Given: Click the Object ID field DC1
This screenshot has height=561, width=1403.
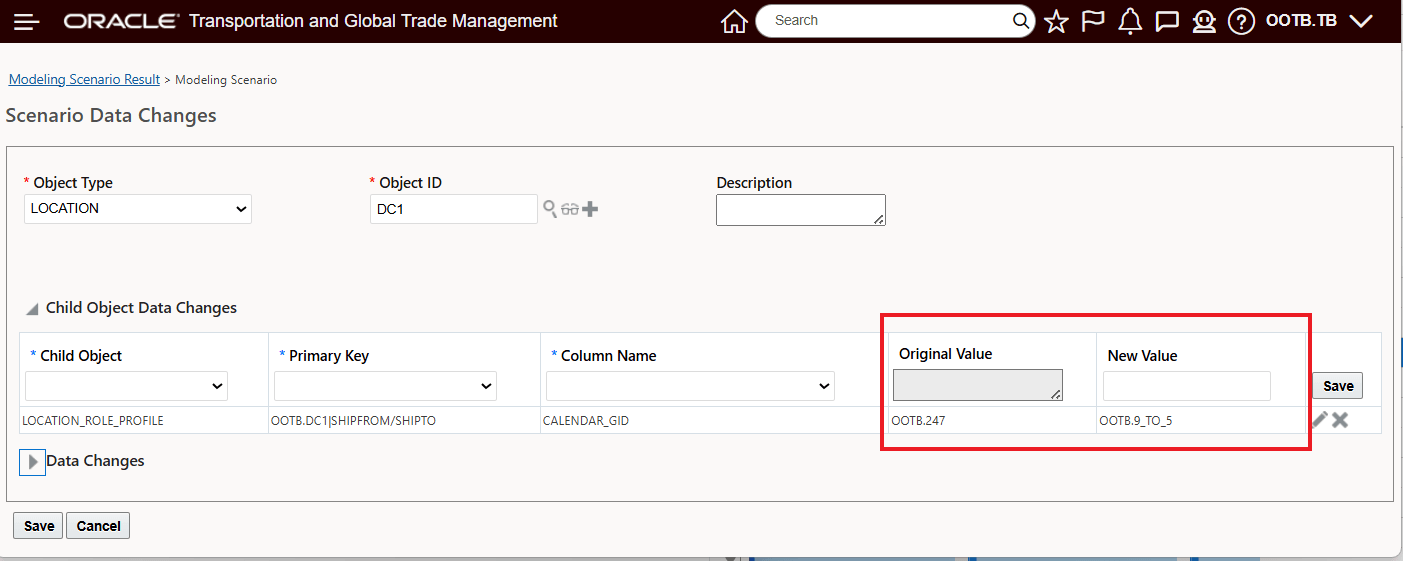Looking at the screenshot, I should click(x=454, y=209).
